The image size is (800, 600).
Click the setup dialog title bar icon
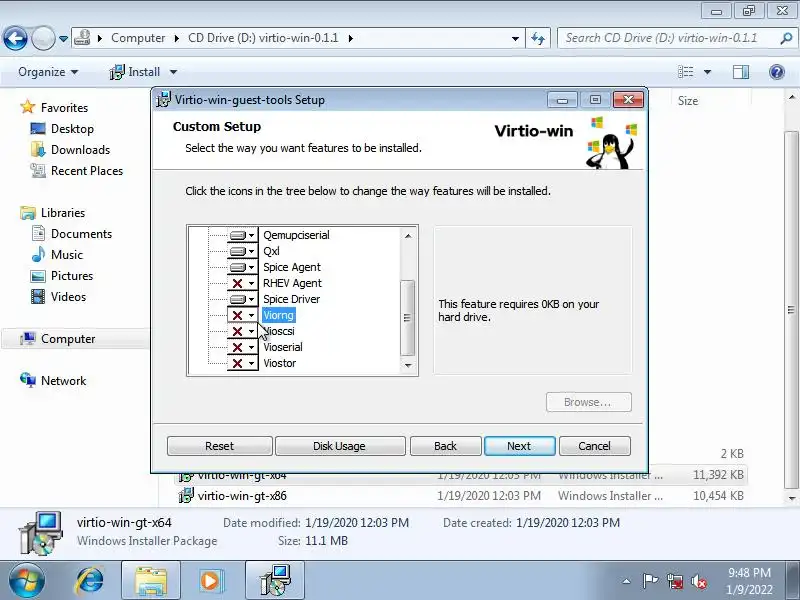[x=163, y=99]
